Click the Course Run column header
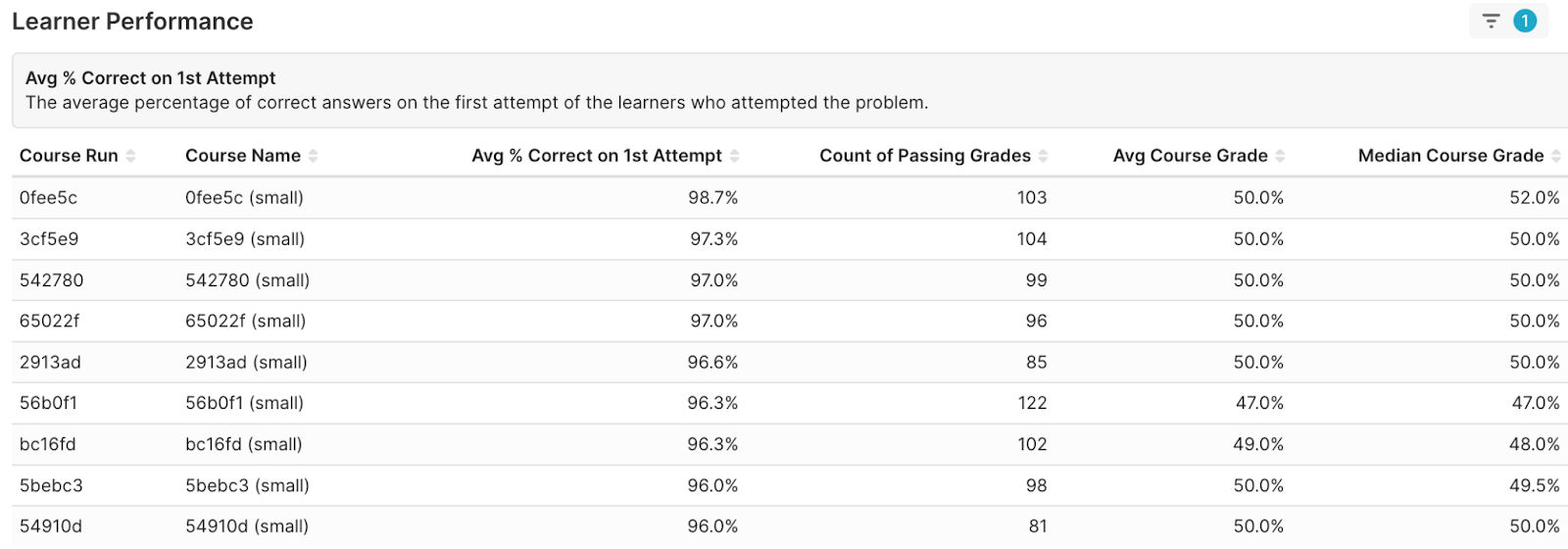This screenshot has height=549, width=1568. click(x=69, y=156)
